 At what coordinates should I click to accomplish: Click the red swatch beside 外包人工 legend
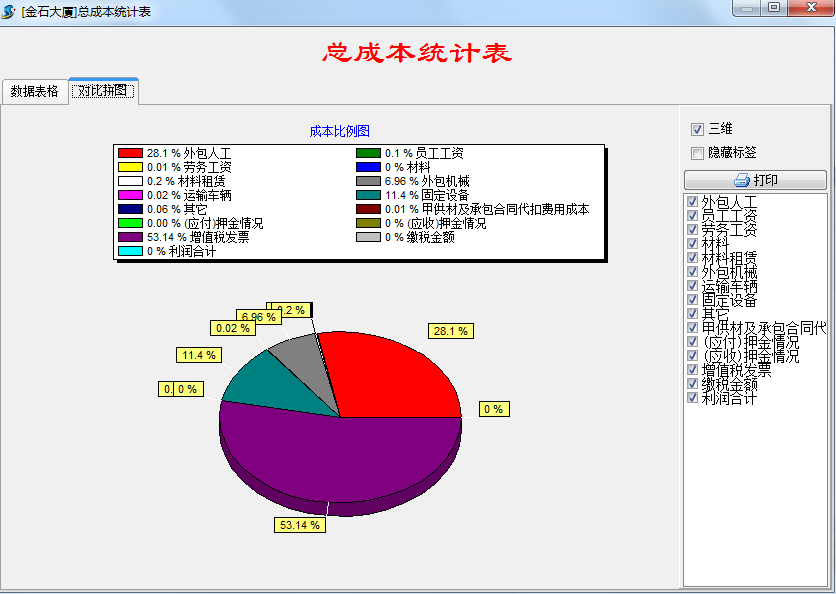(129, 151)
